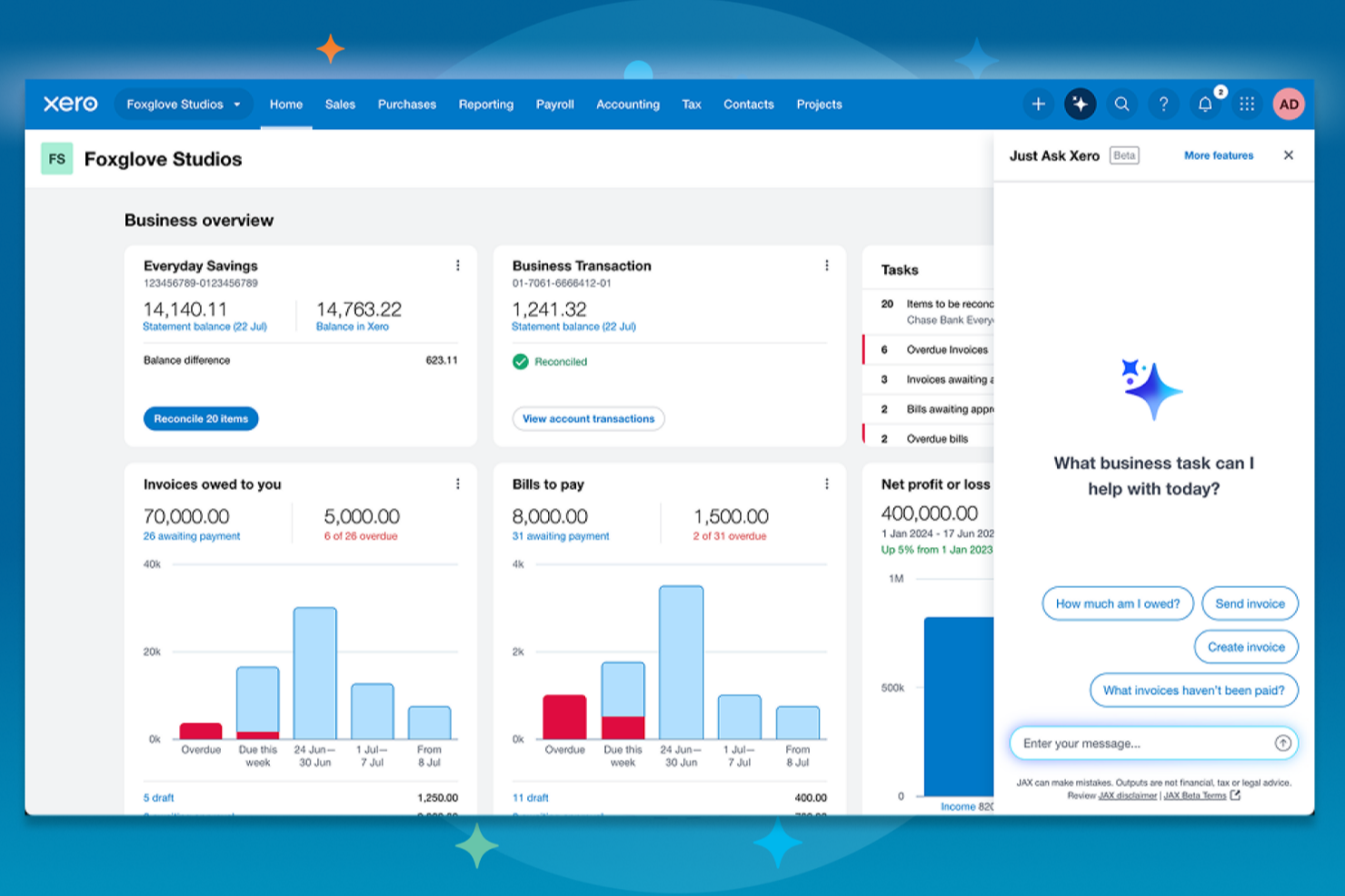Screen dimensions: 1345x896
Task: Open the Business Transaction options menu
Action: pyautogui.click(x=827, y=264)
